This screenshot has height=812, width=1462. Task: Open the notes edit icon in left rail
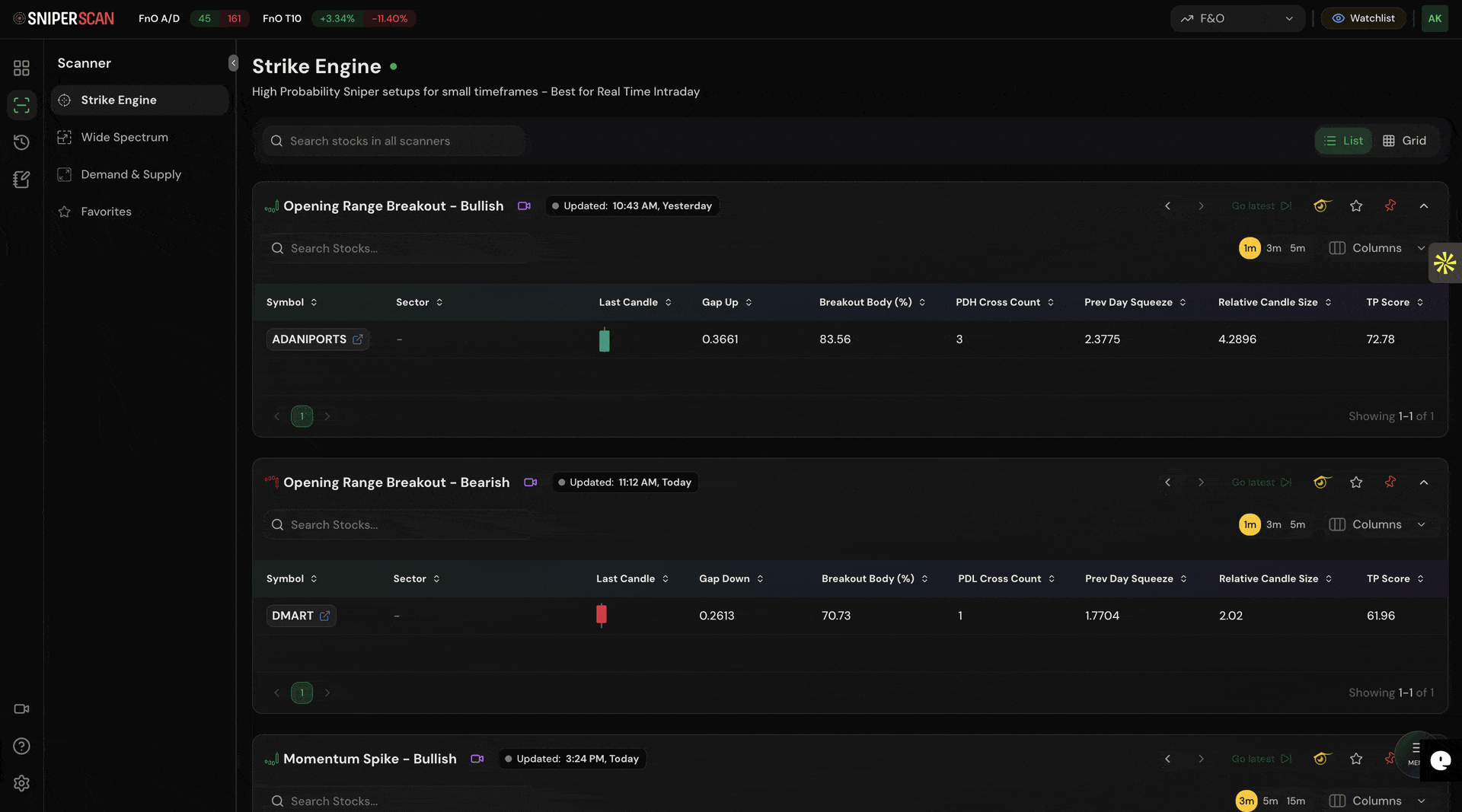pyautogui.click(x=21, y=180)
